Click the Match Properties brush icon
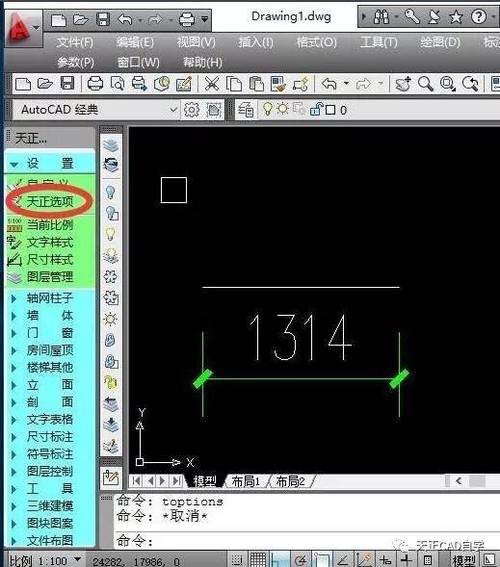500x567 pixels. 278,84
